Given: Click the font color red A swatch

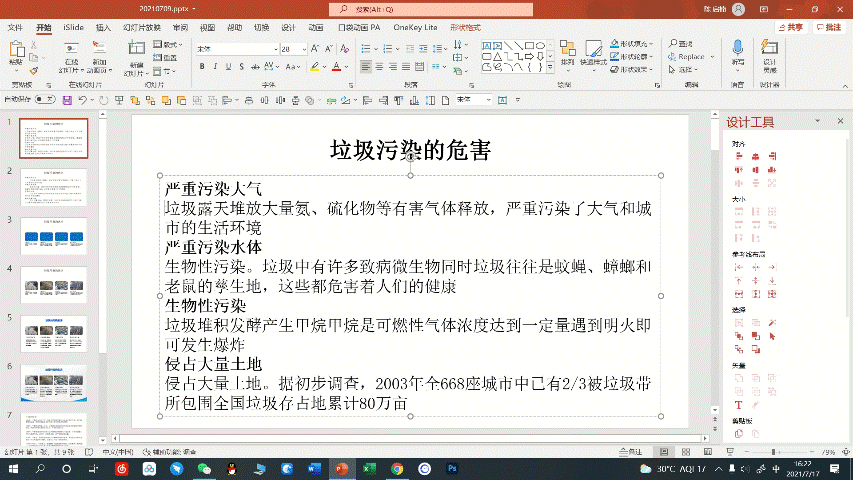Looking at the screenshot, I should (x=337, y=67).
